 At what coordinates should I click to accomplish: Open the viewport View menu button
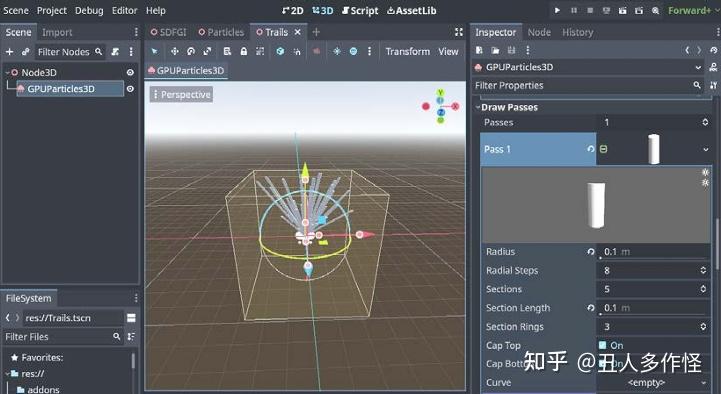click(448, 51)
